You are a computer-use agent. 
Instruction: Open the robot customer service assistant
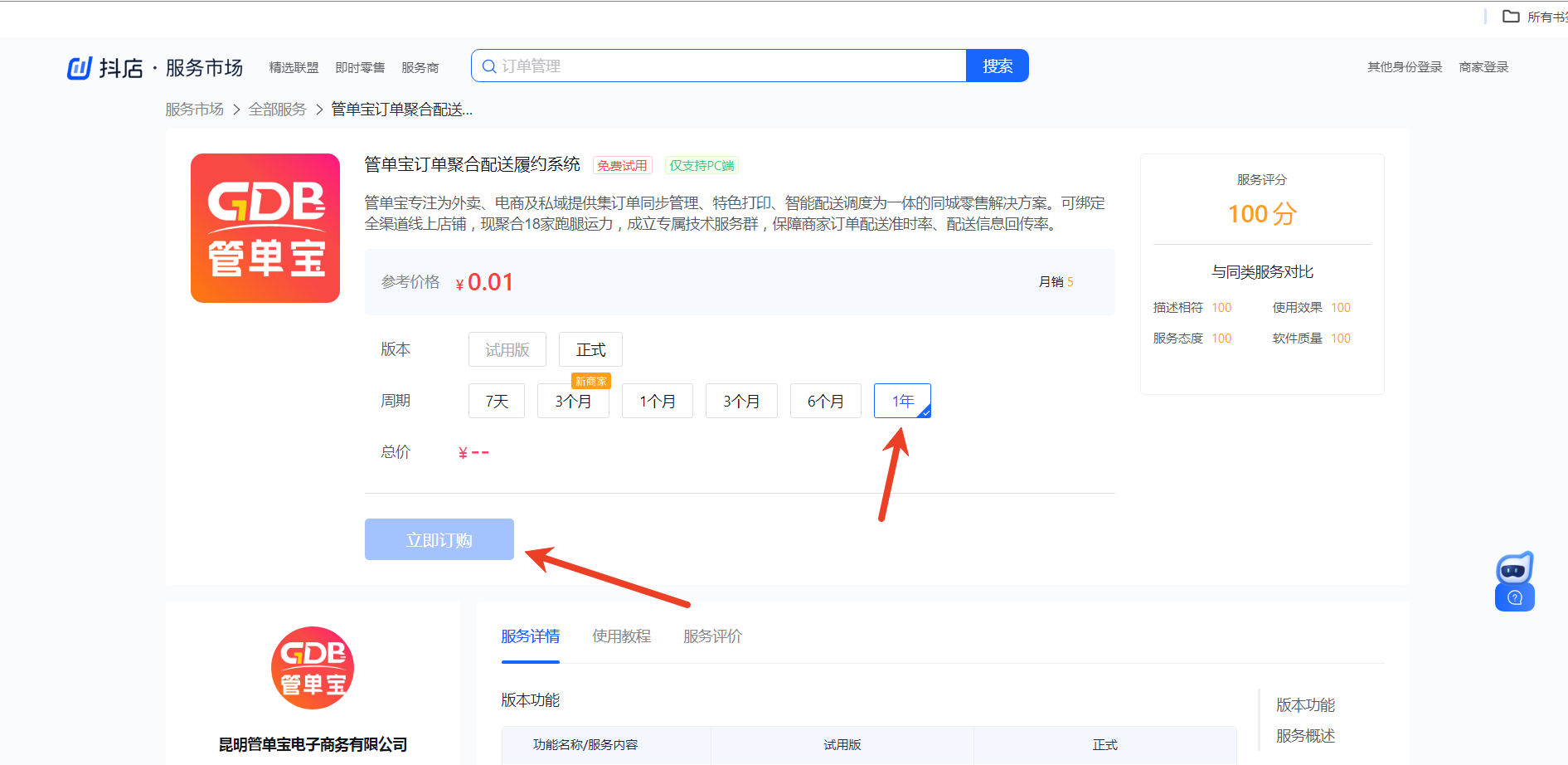point(1514,568)
